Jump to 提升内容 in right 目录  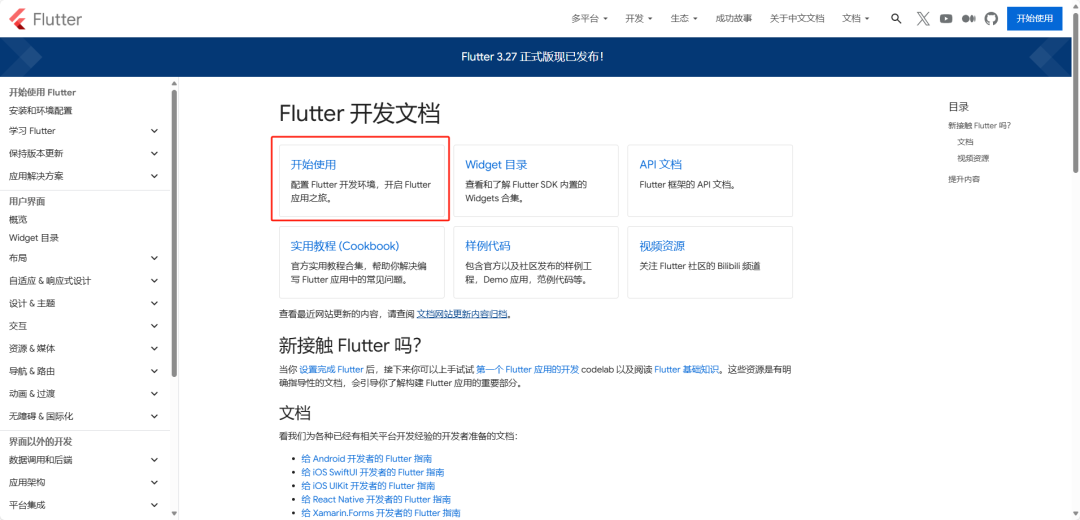click(964, 179)
